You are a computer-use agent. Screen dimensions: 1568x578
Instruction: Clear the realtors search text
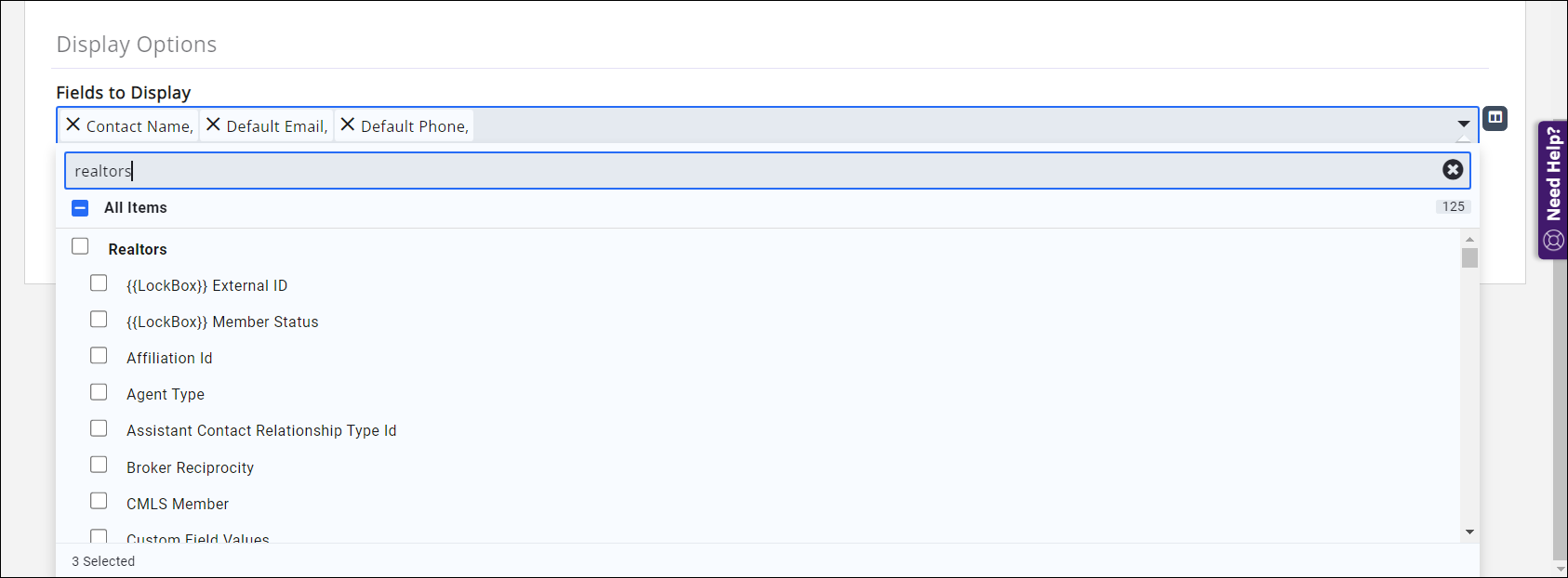tap(1453, 169)
